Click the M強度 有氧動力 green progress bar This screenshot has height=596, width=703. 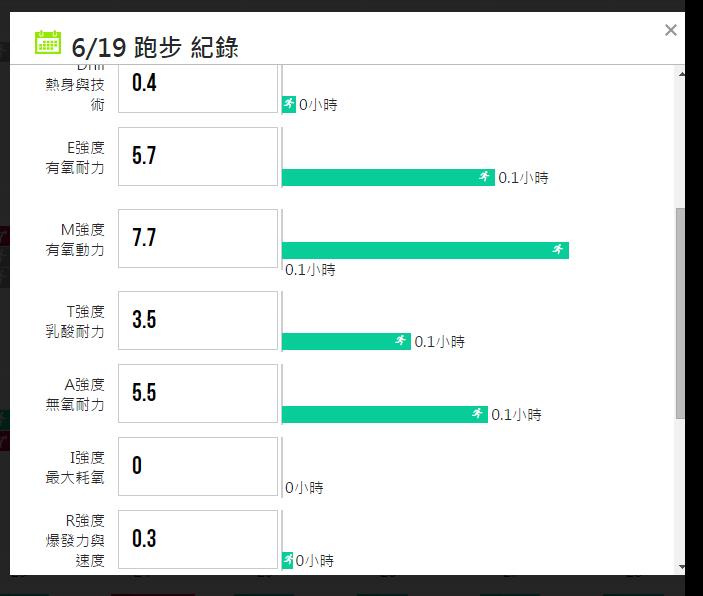coord(425,250)
